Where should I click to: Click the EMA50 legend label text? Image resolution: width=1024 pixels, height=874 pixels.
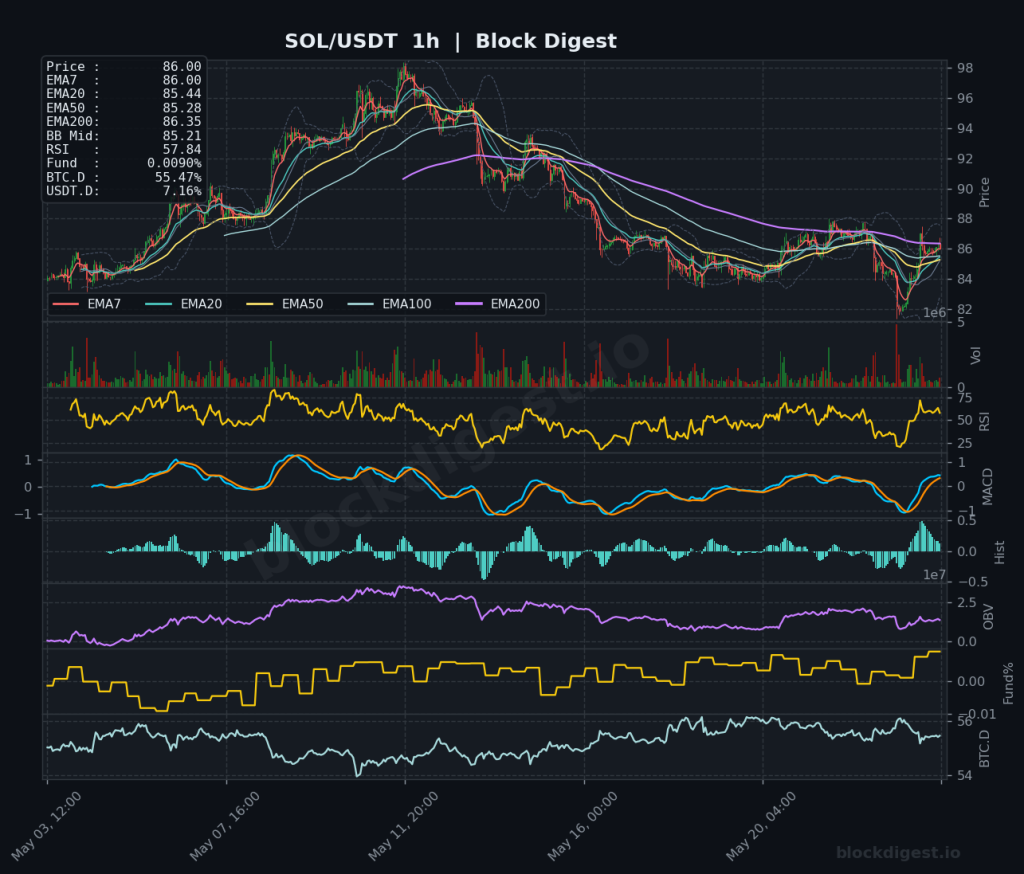click(302, 304)
